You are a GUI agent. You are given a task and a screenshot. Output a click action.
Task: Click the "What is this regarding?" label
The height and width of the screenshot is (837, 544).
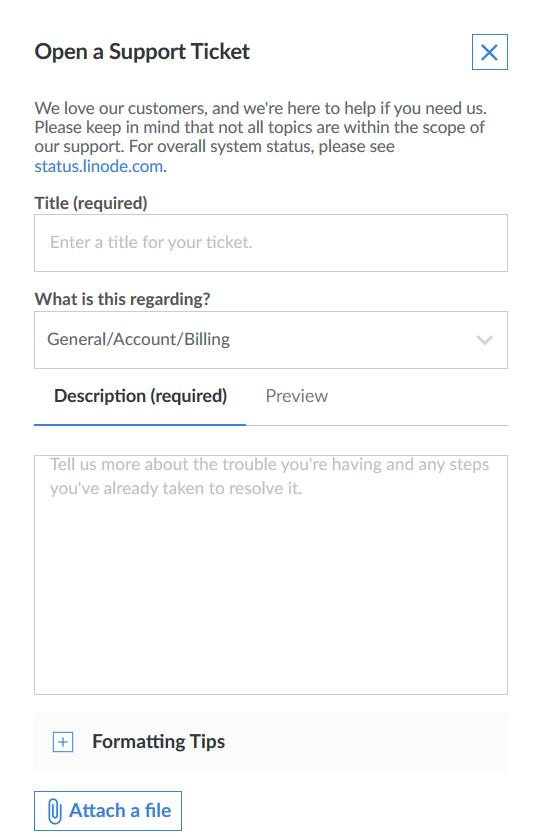tap(122, 299)
